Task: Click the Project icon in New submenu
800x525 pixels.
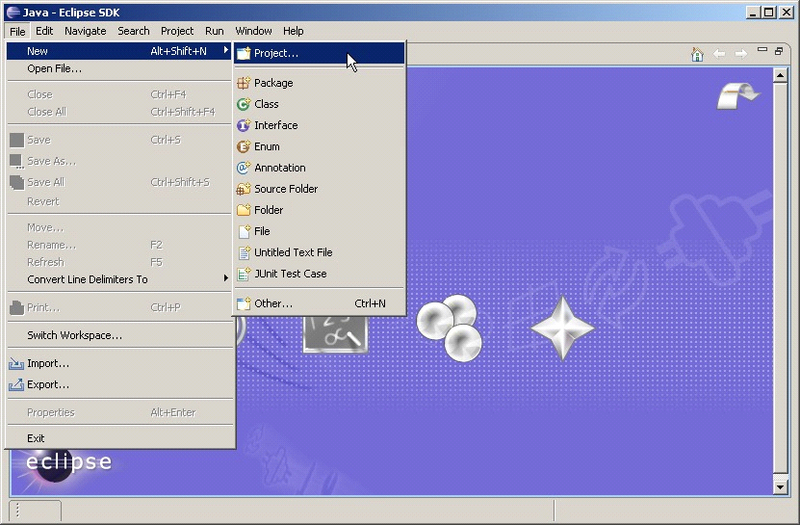Action: coord(244,53)
